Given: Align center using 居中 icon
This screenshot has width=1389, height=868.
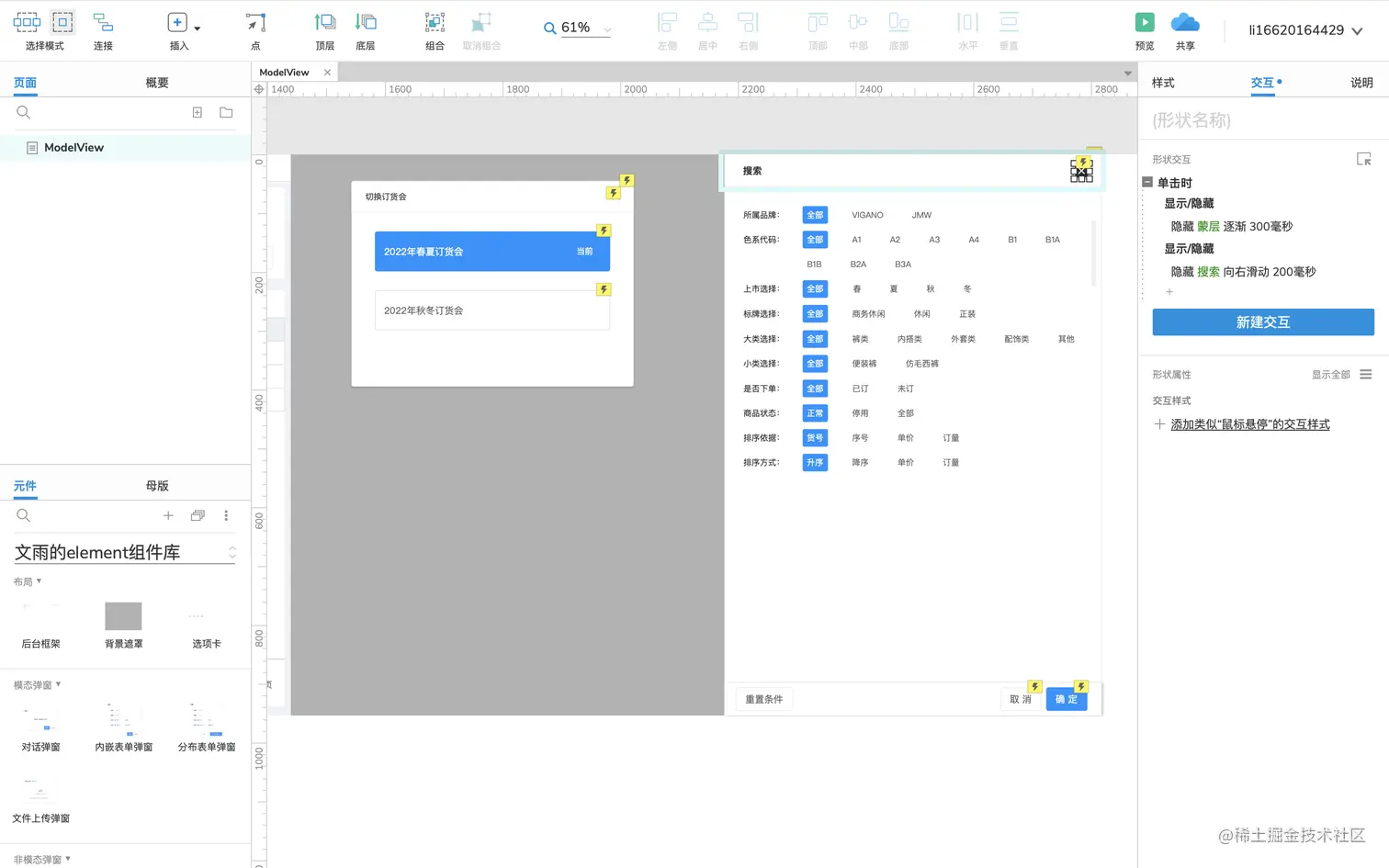Looking at the screenshot, I should point(707,22).
